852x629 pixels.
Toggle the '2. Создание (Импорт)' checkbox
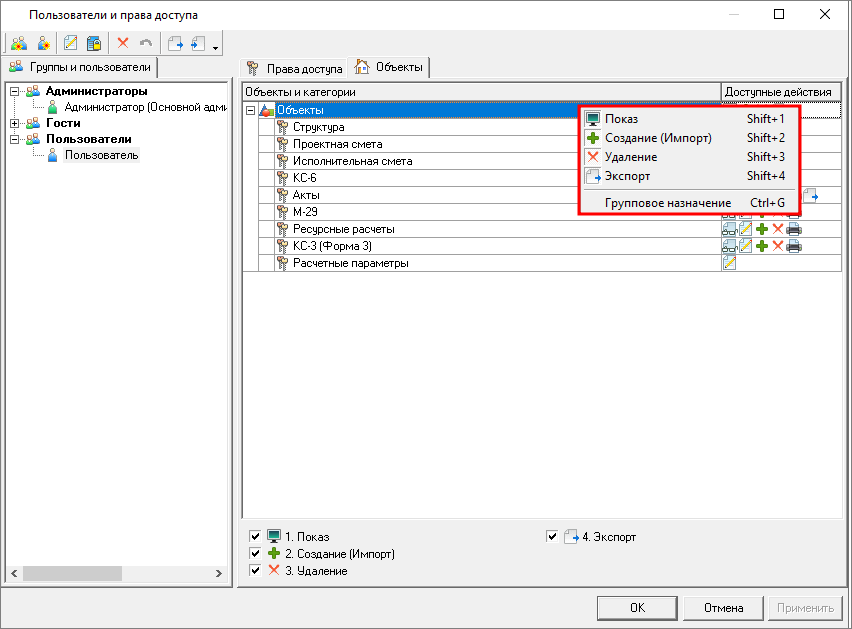[x=255, y=554]
